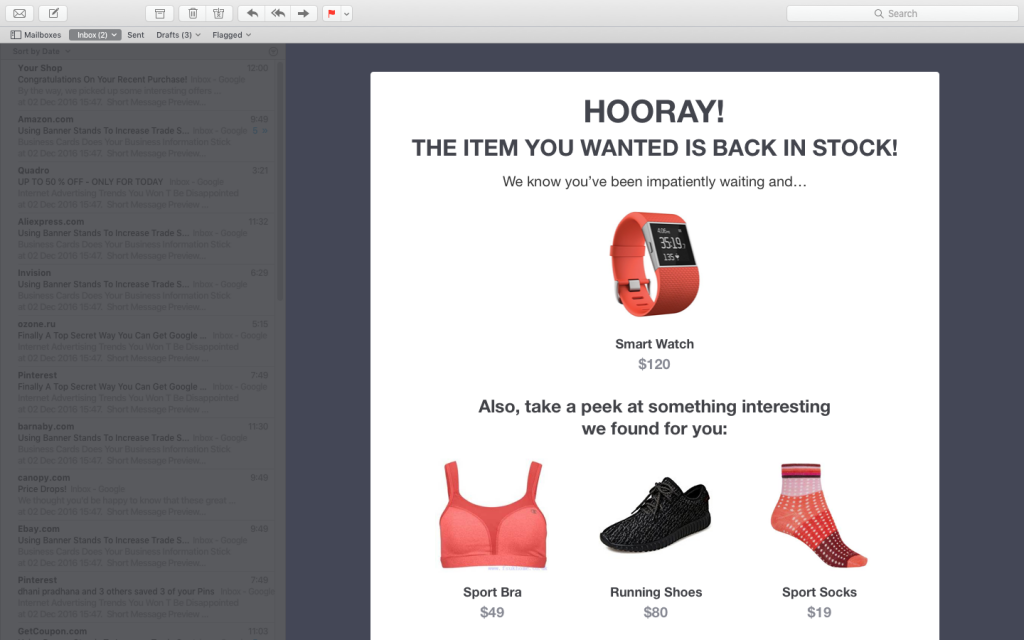Open the Quadro 50% off email

(142, 187)
